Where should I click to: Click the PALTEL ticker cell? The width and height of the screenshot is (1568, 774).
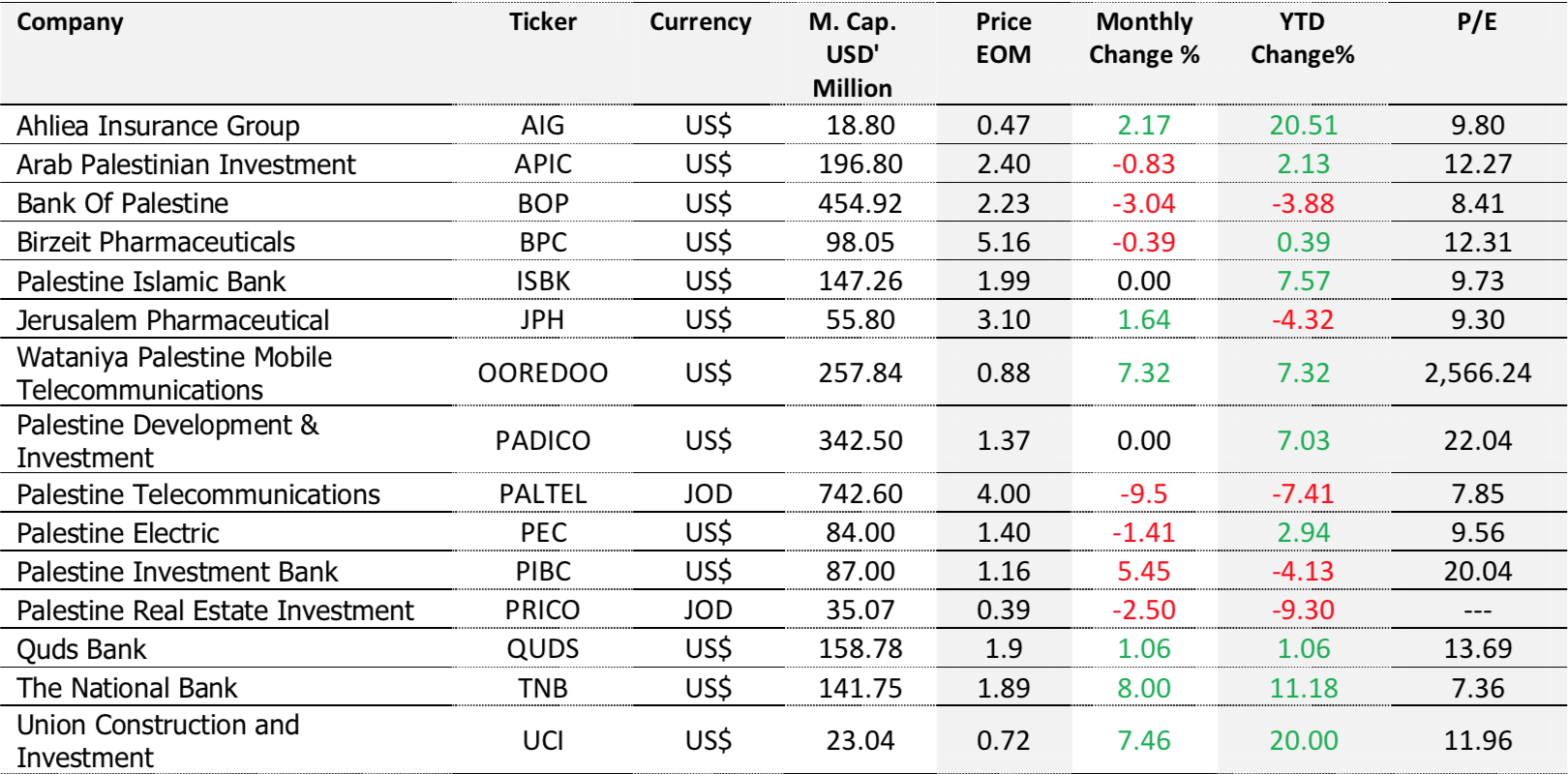(x=542, y=493)
